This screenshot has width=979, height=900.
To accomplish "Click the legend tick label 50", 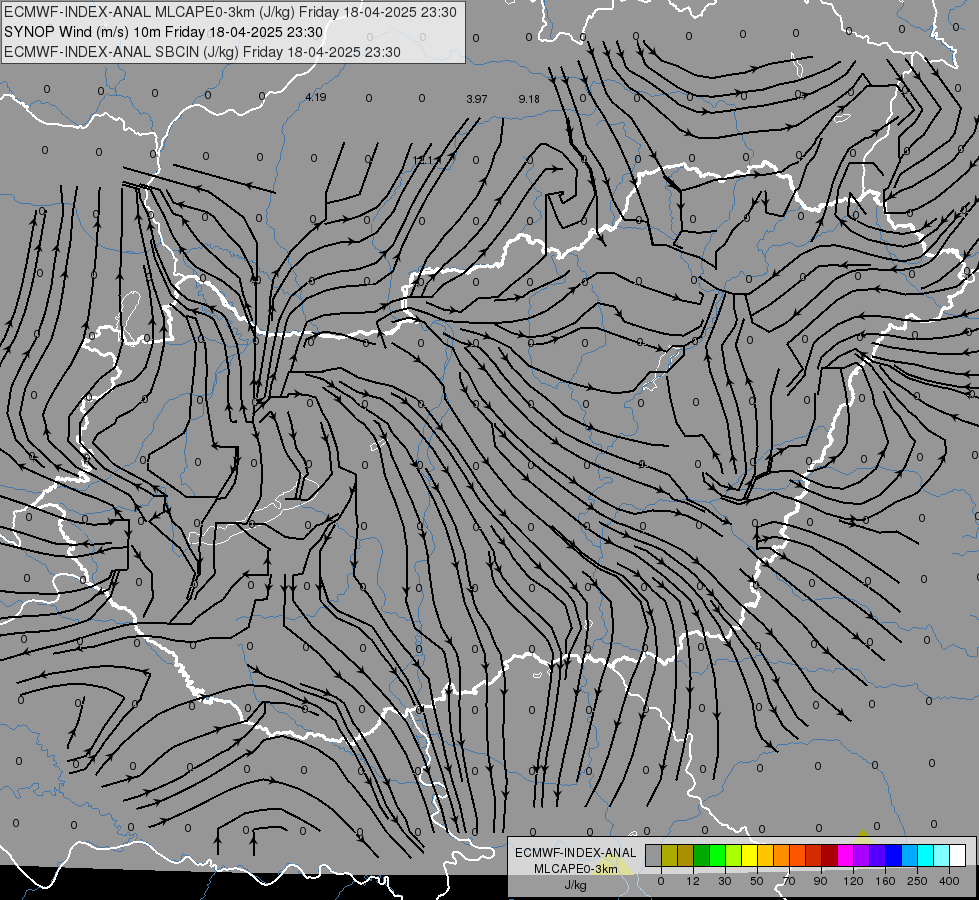I will click(x=757, y=881).
